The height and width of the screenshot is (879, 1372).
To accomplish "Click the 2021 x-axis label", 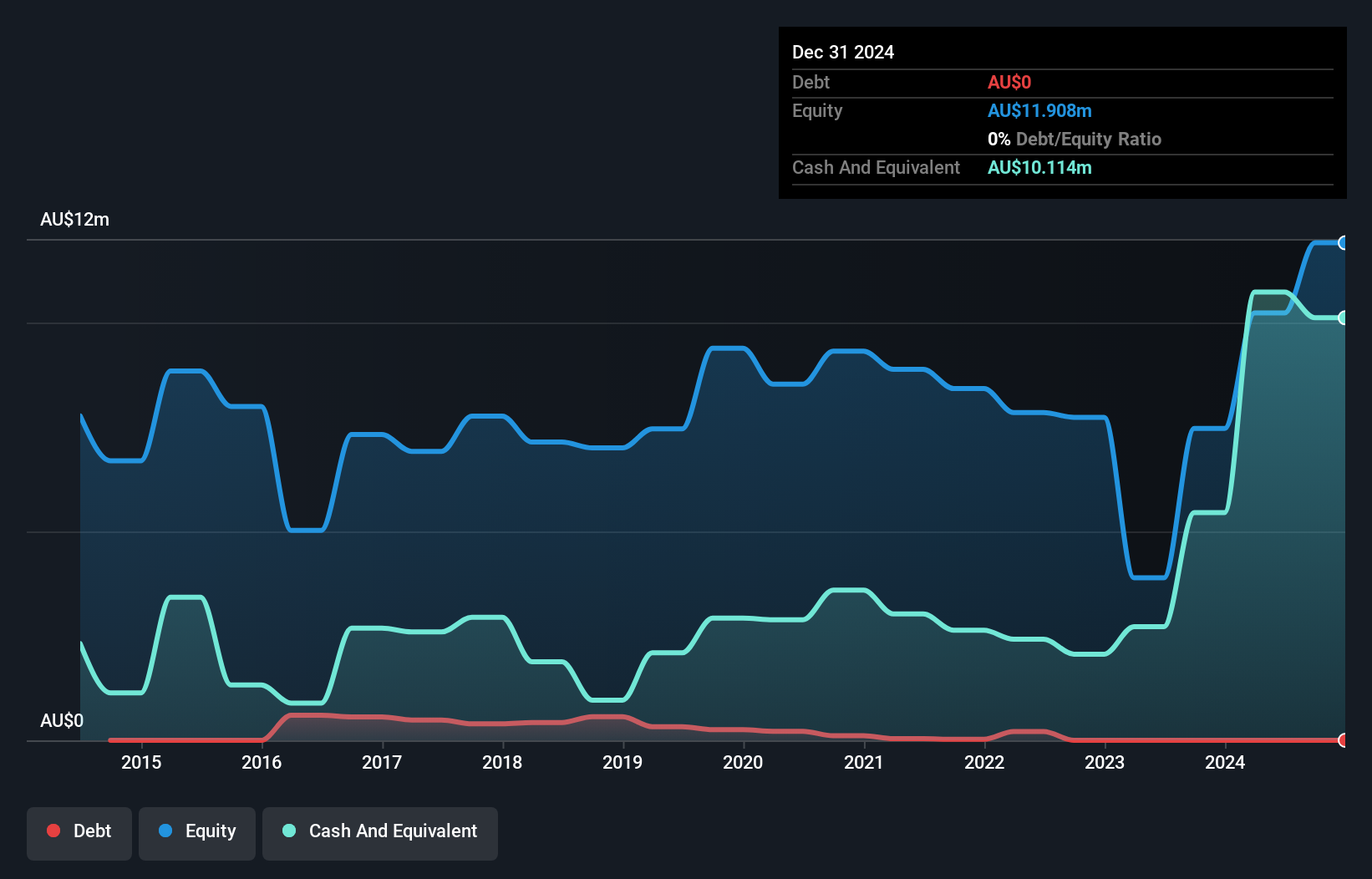I will (864, 762).
